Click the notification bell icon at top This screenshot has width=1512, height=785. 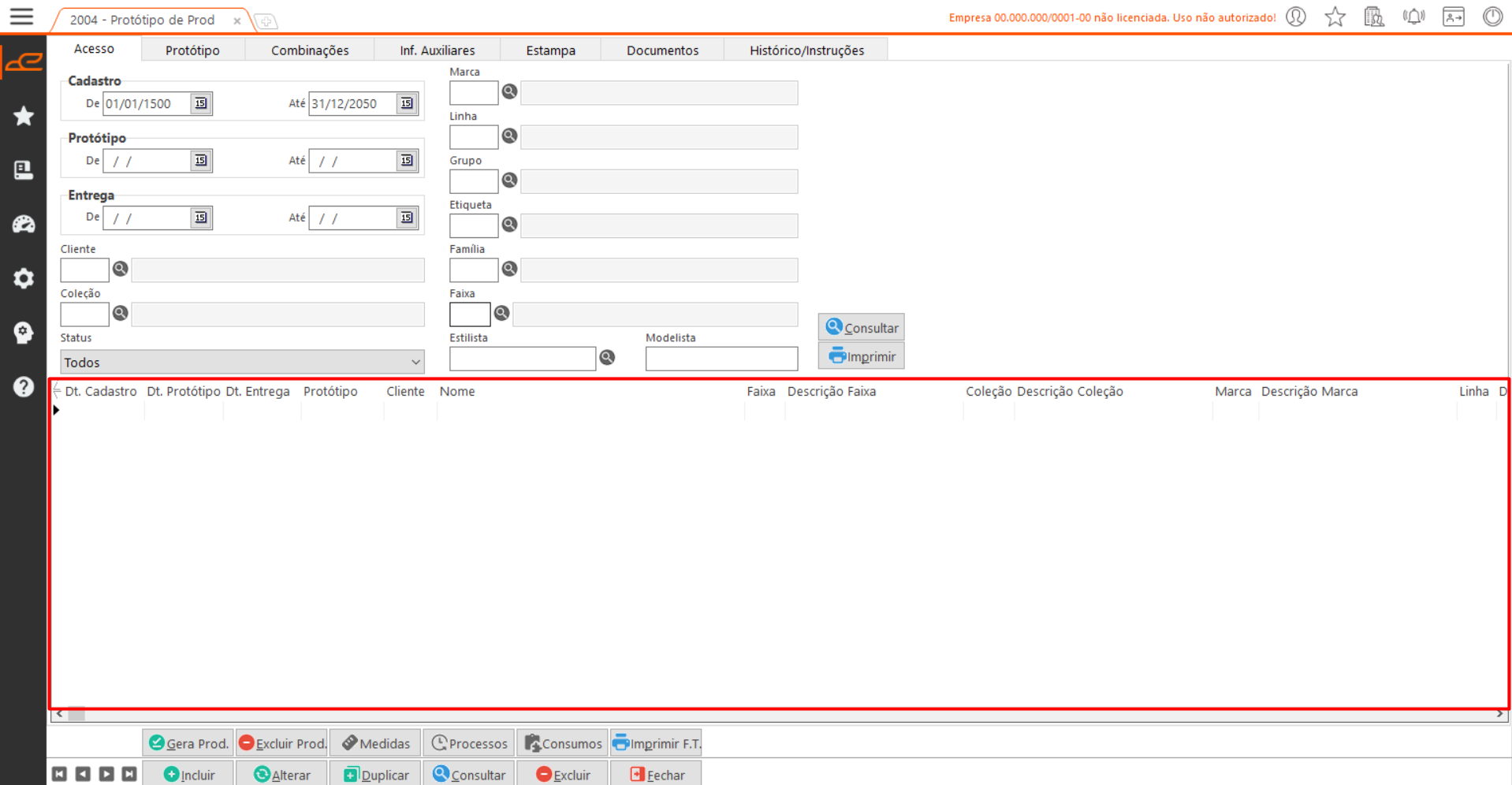point(1413,17)
